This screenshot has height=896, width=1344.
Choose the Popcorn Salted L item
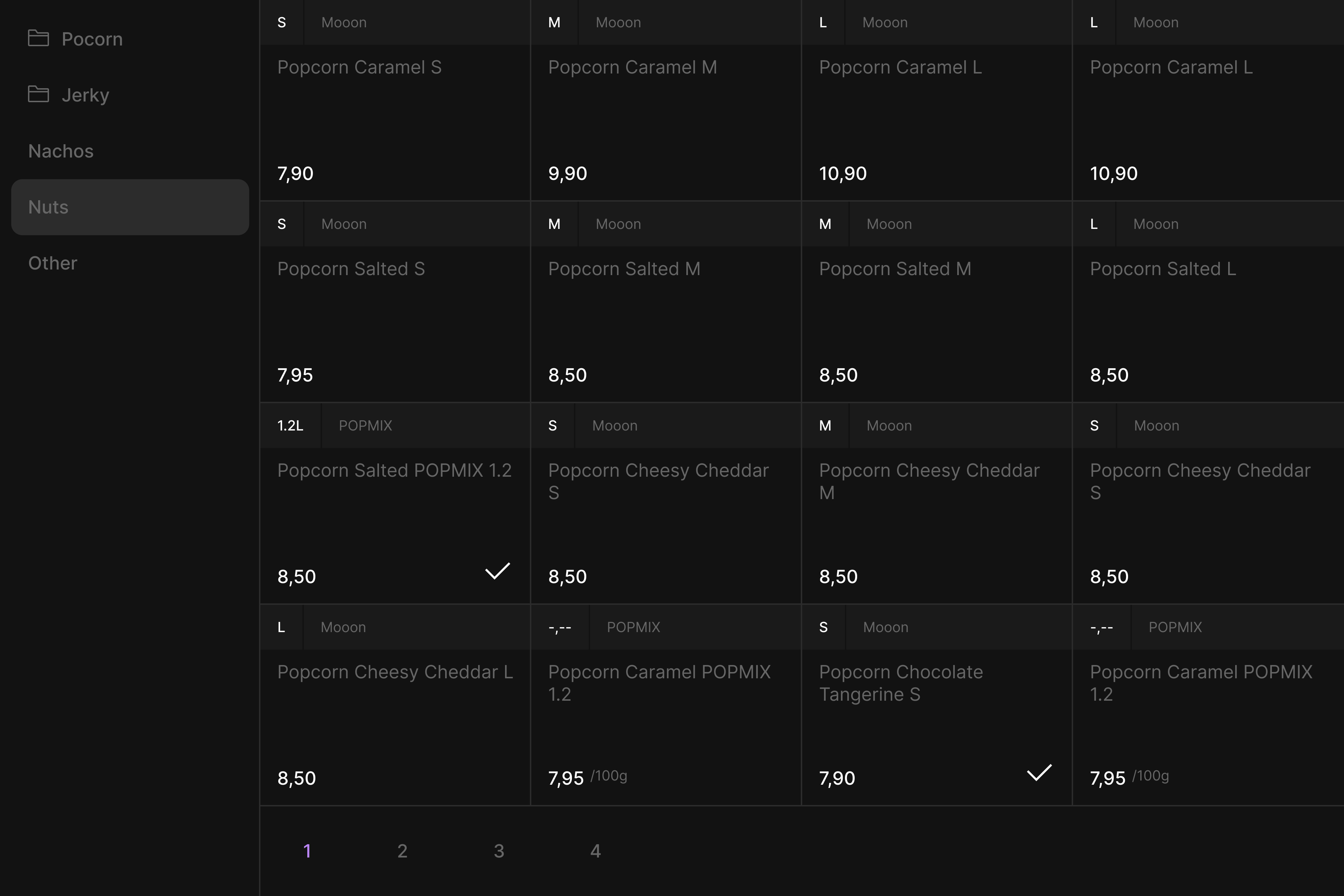1207,314
